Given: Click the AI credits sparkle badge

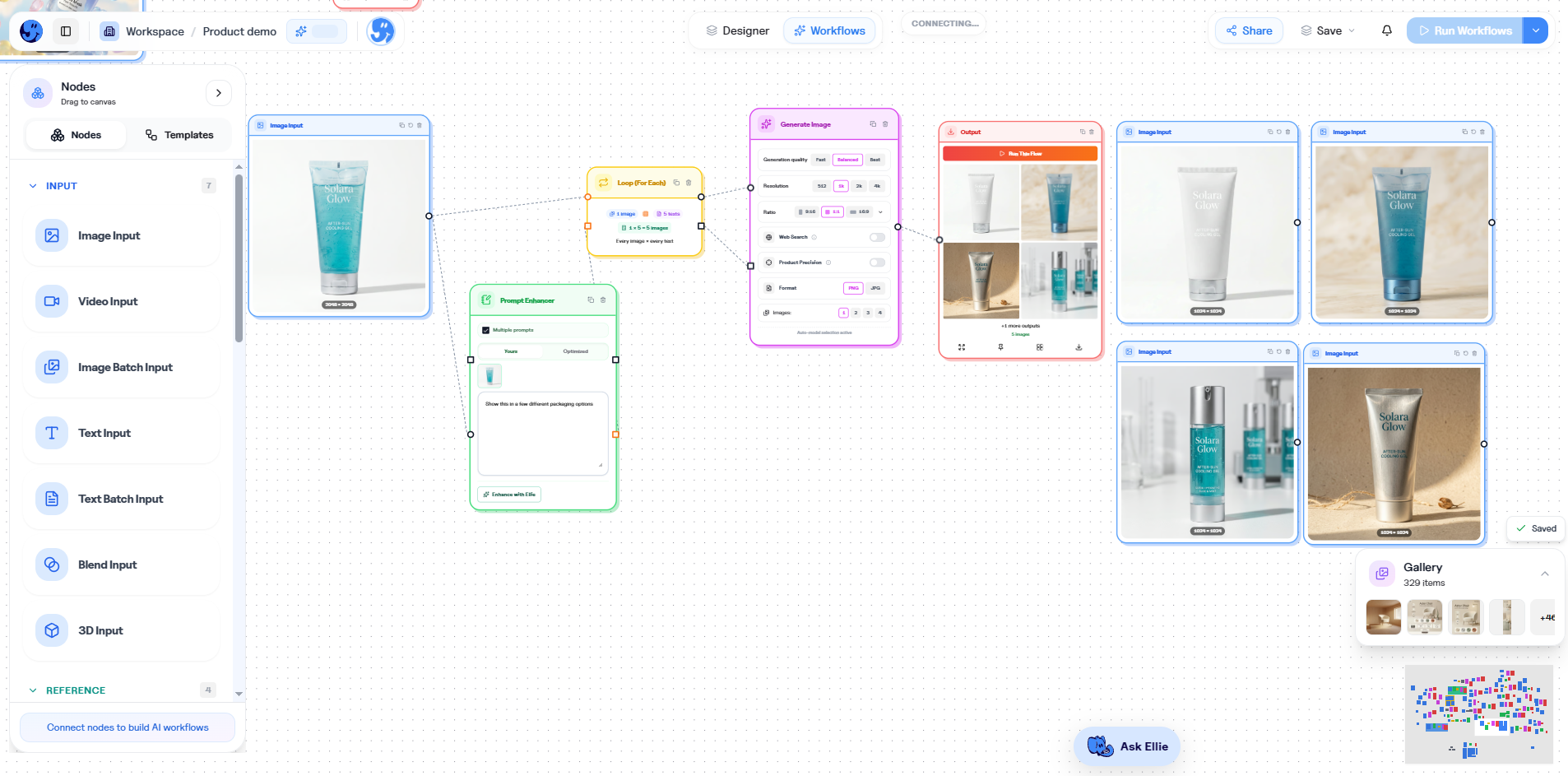Looking at the screenshot, I should pos(317,31).
